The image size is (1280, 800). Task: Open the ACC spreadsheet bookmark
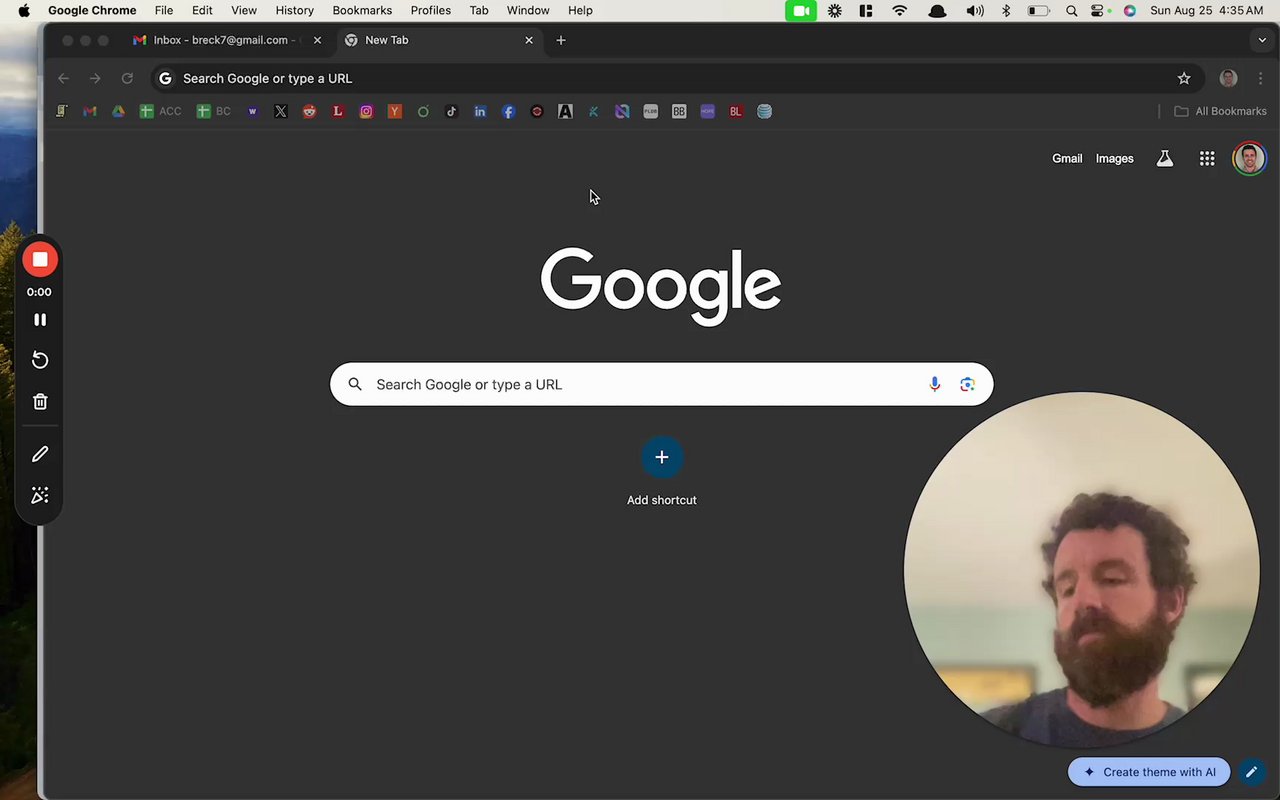[161, 111]
